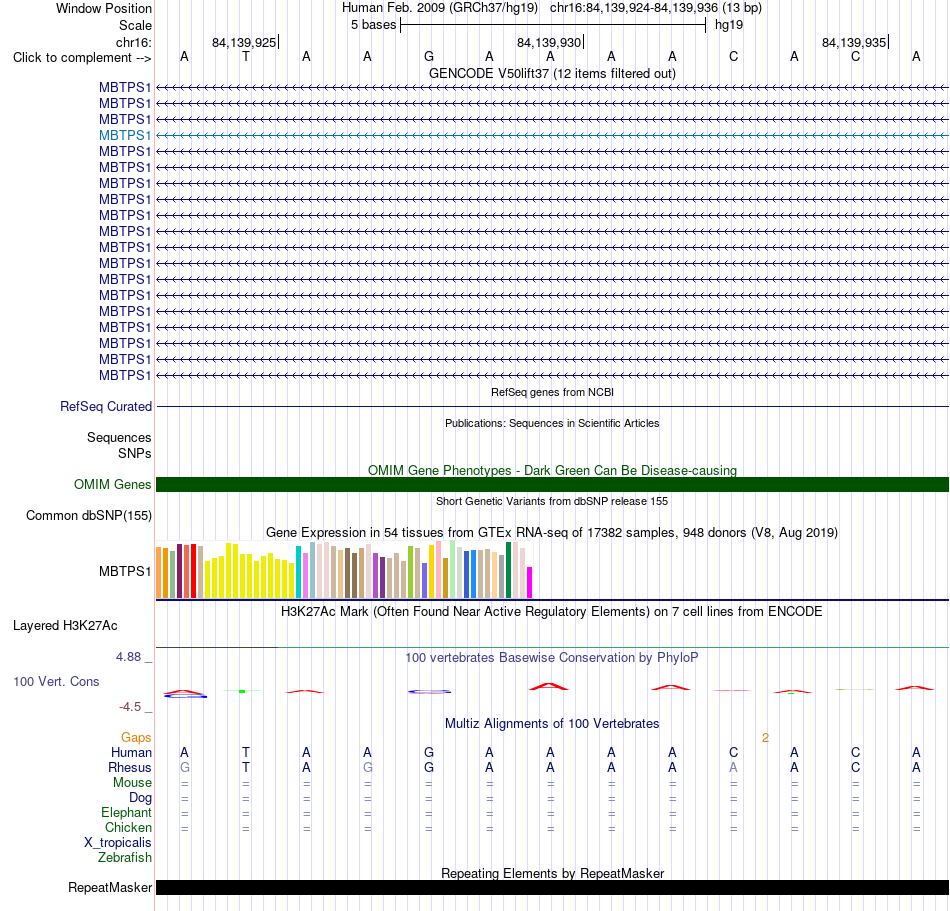The image size is (950, 911).
Task: Select the light-blue highlighted MBTPS1 transcript label
Action: point(125,135)
